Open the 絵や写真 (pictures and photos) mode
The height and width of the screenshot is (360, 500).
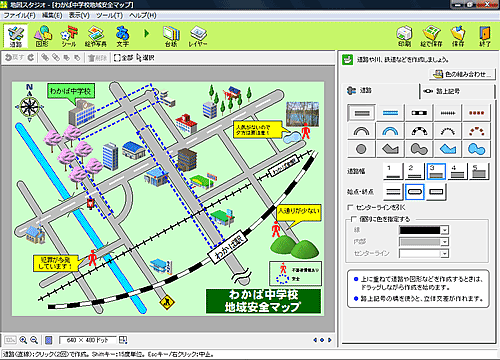[96, 36]
